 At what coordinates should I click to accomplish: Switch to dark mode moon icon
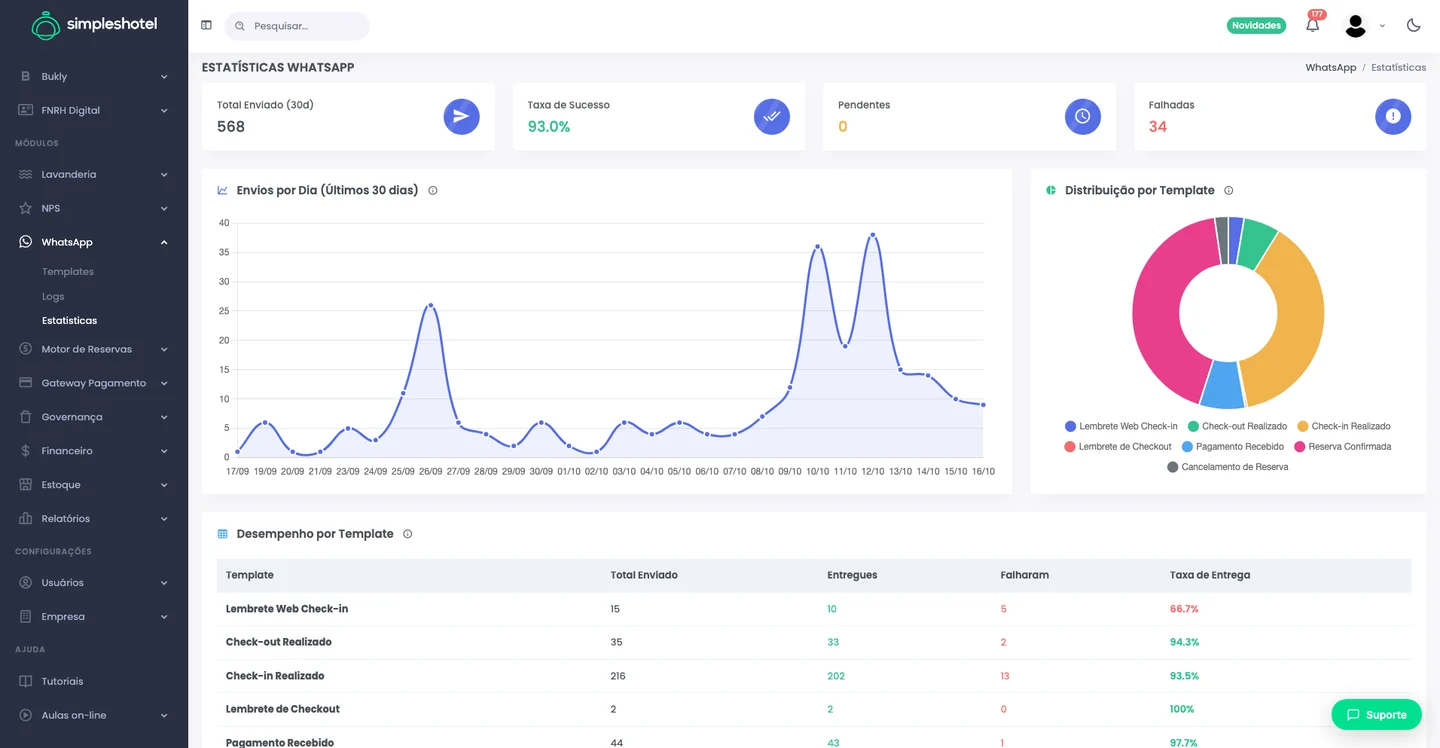coord(1413,25)
